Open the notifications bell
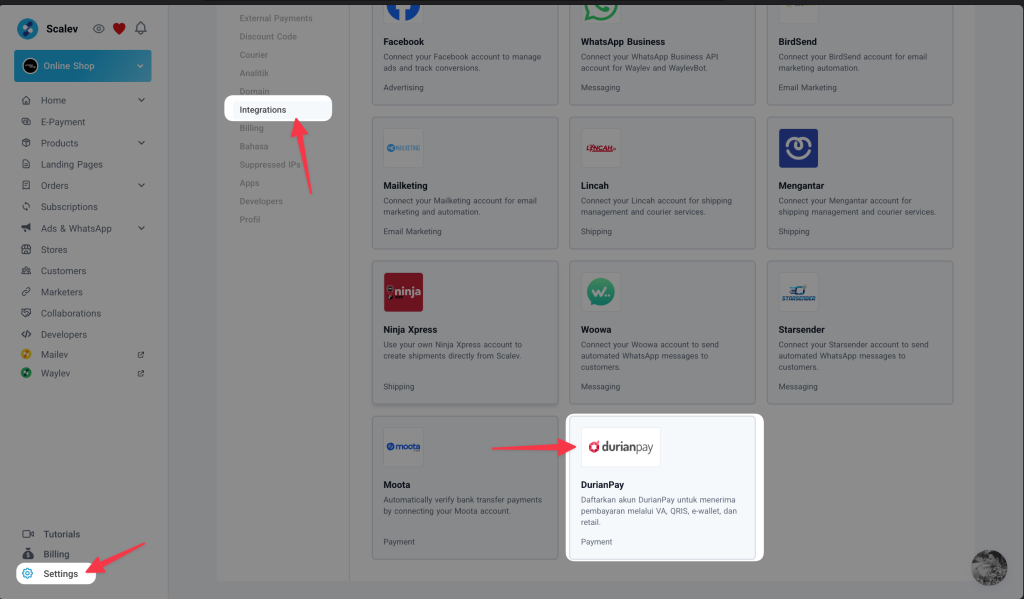 click(x=140, y=28)
